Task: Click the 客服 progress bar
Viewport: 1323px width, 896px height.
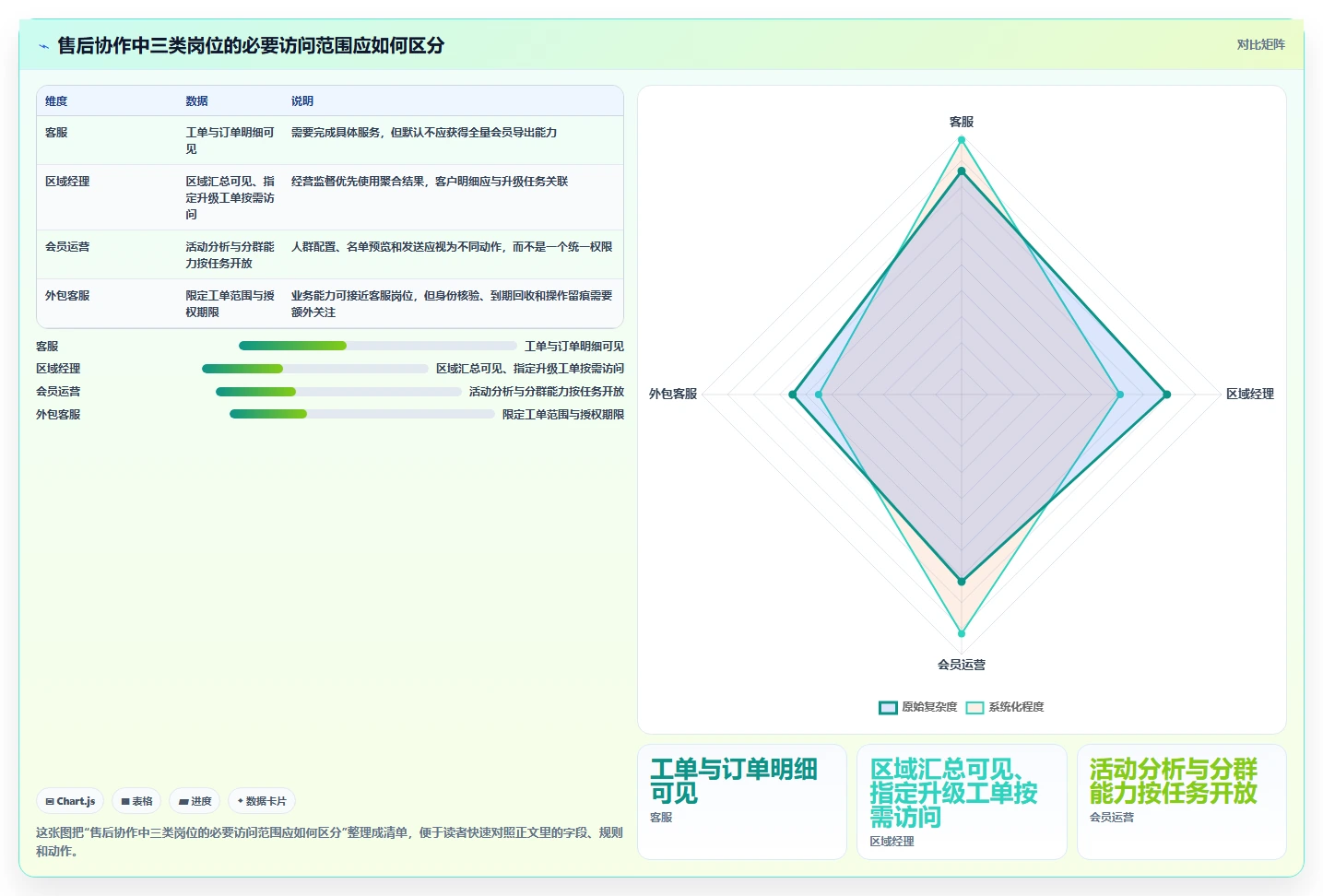Action: pyautogui.click(x=378, y=346)
